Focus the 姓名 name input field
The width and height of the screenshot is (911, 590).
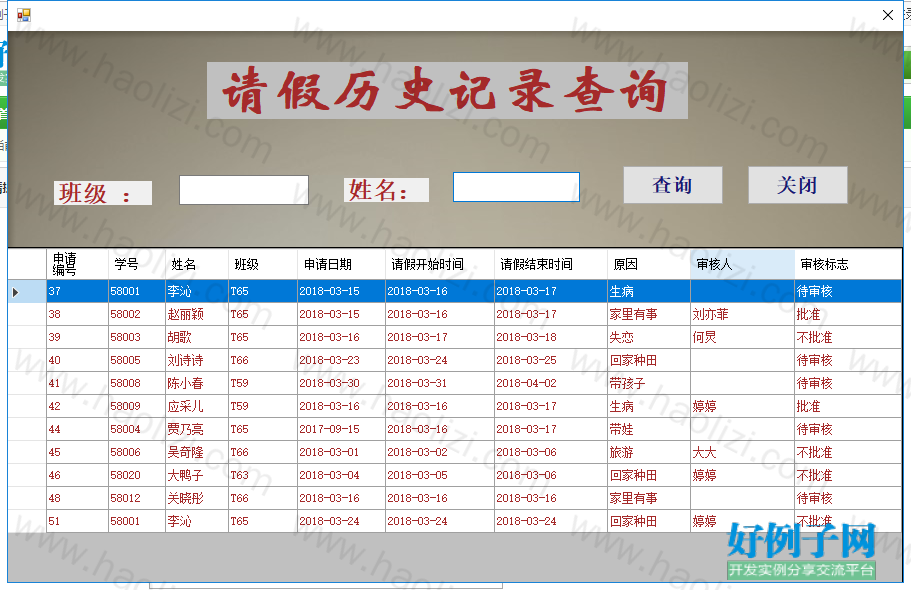[517, 187]
